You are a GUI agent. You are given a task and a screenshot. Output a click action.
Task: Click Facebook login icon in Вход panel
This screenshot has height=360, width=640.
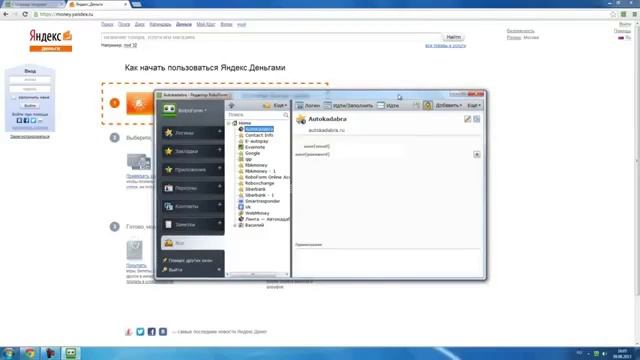pyautogui.click(x=26, y=120)
